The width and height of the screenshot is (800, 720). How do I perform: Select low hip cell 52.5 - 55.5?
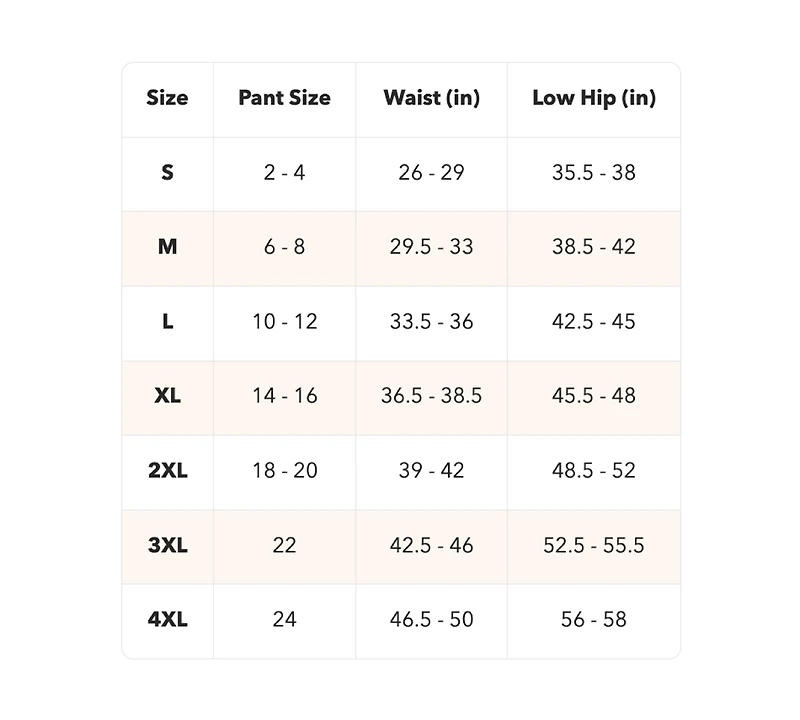coord(594,545)
